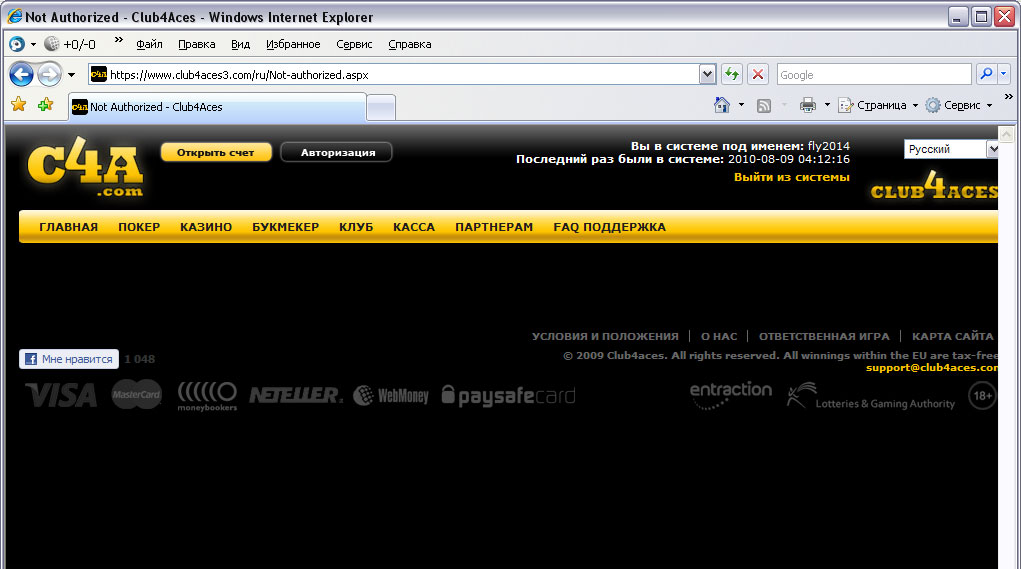1021x569 pixels.
Task: Click the red Stop loading icon
Action: tap(757, 74)
